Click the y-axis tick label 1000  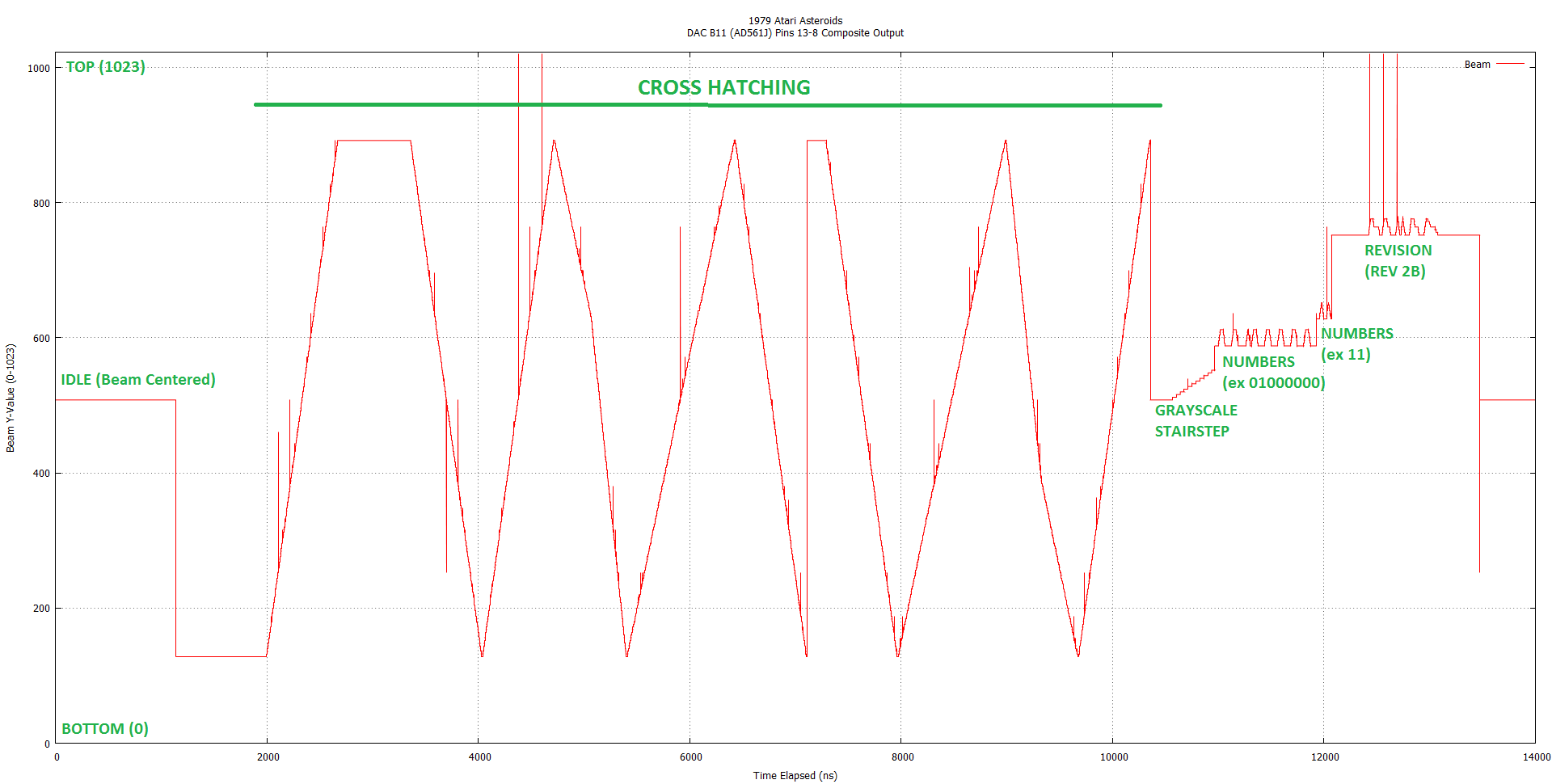tap(39, 69)
